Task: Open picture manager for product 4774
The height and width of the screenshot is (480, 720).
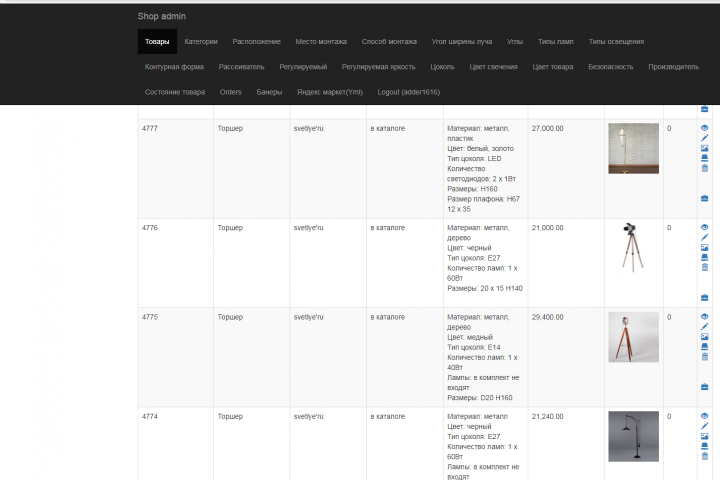Action: coord(704,436)
